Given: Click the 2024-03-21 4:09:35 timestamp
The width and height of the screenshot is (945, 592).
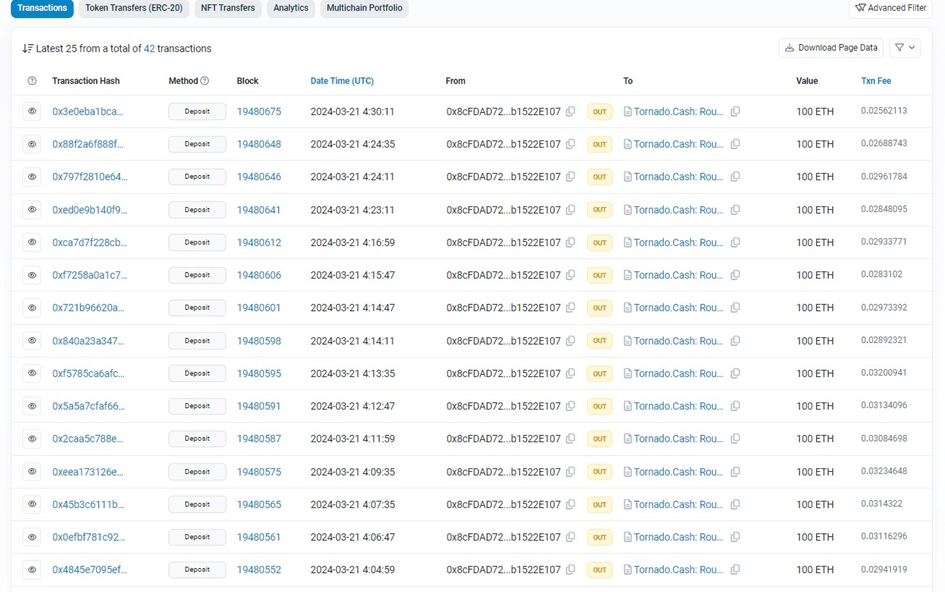Looking at the screenshot, I should pos(353,471).
